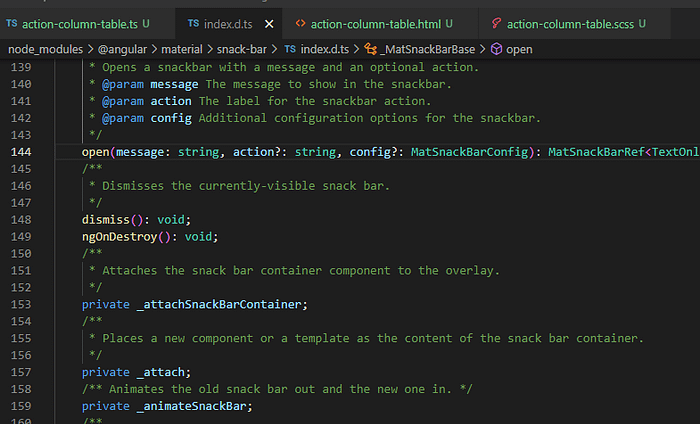Click material breadcrumb segment
Screen dimensions: 700x424
click(x=182, y=49)
